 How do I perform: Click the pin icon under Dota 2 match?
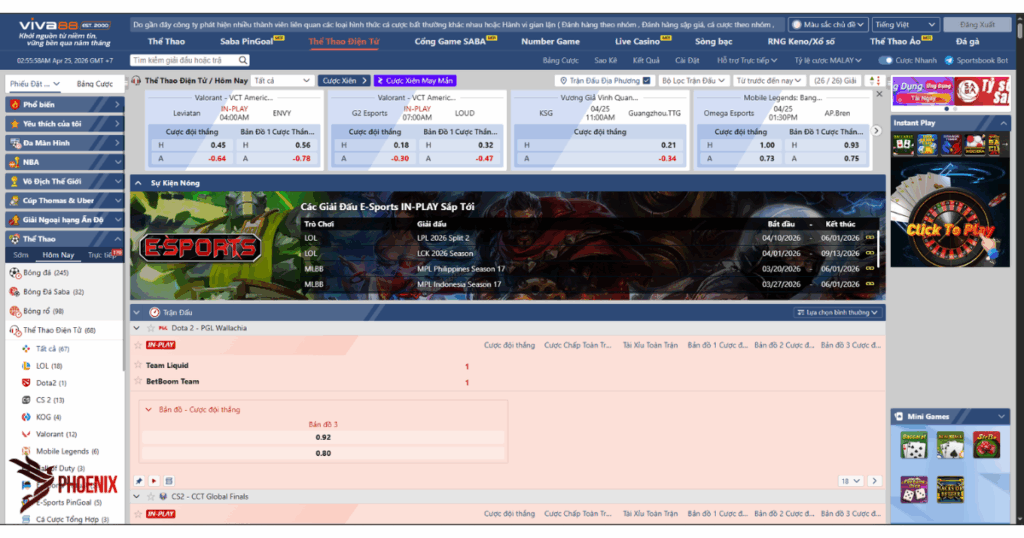tap(139, 481)
